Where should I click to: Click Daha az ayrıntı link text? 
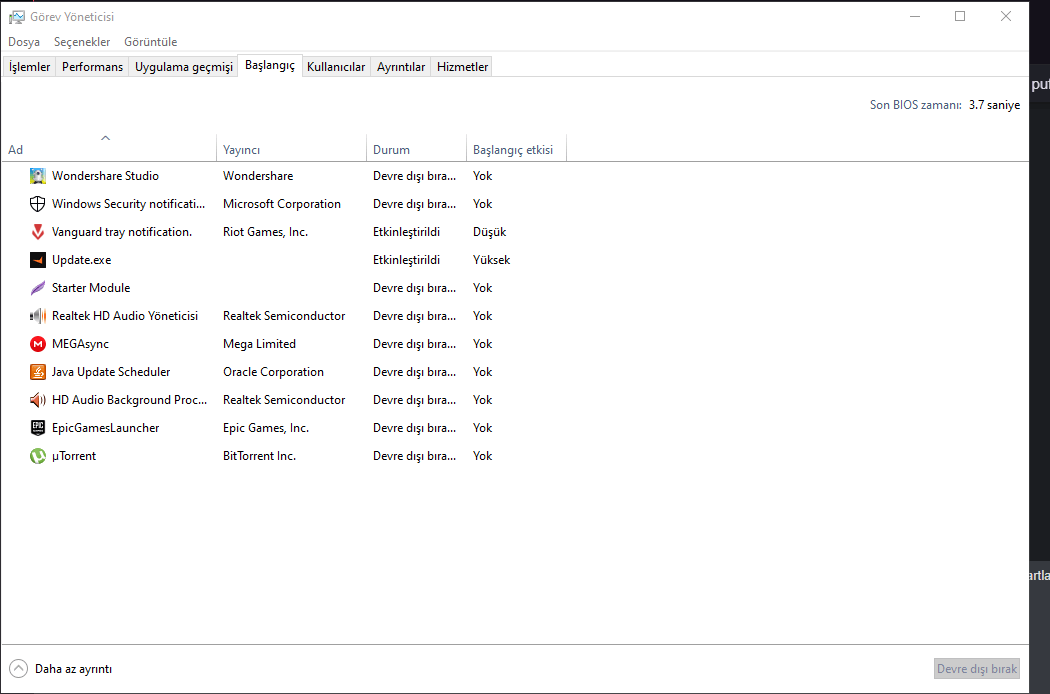pos(74,669)
